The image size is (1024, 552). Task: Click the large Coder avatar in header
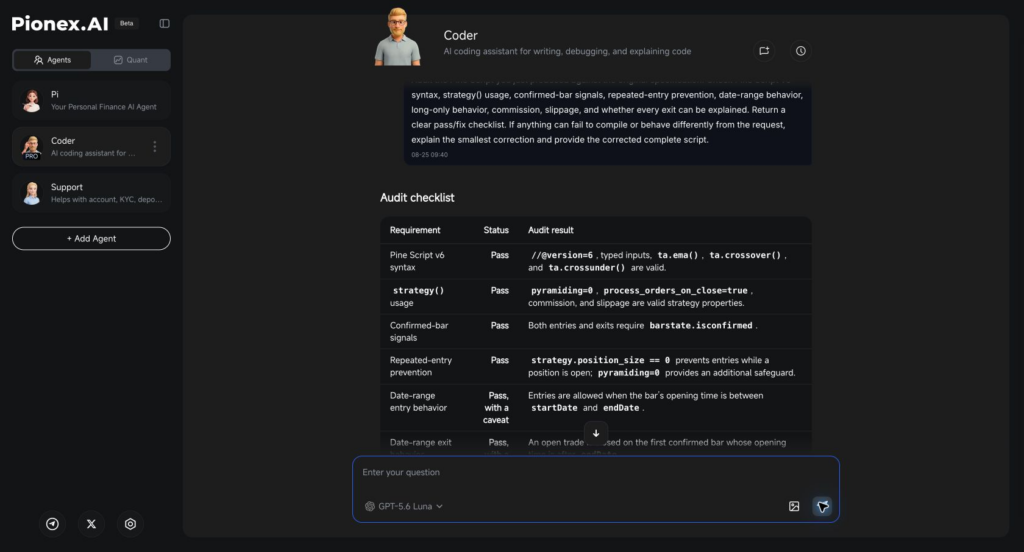point(398,37)
